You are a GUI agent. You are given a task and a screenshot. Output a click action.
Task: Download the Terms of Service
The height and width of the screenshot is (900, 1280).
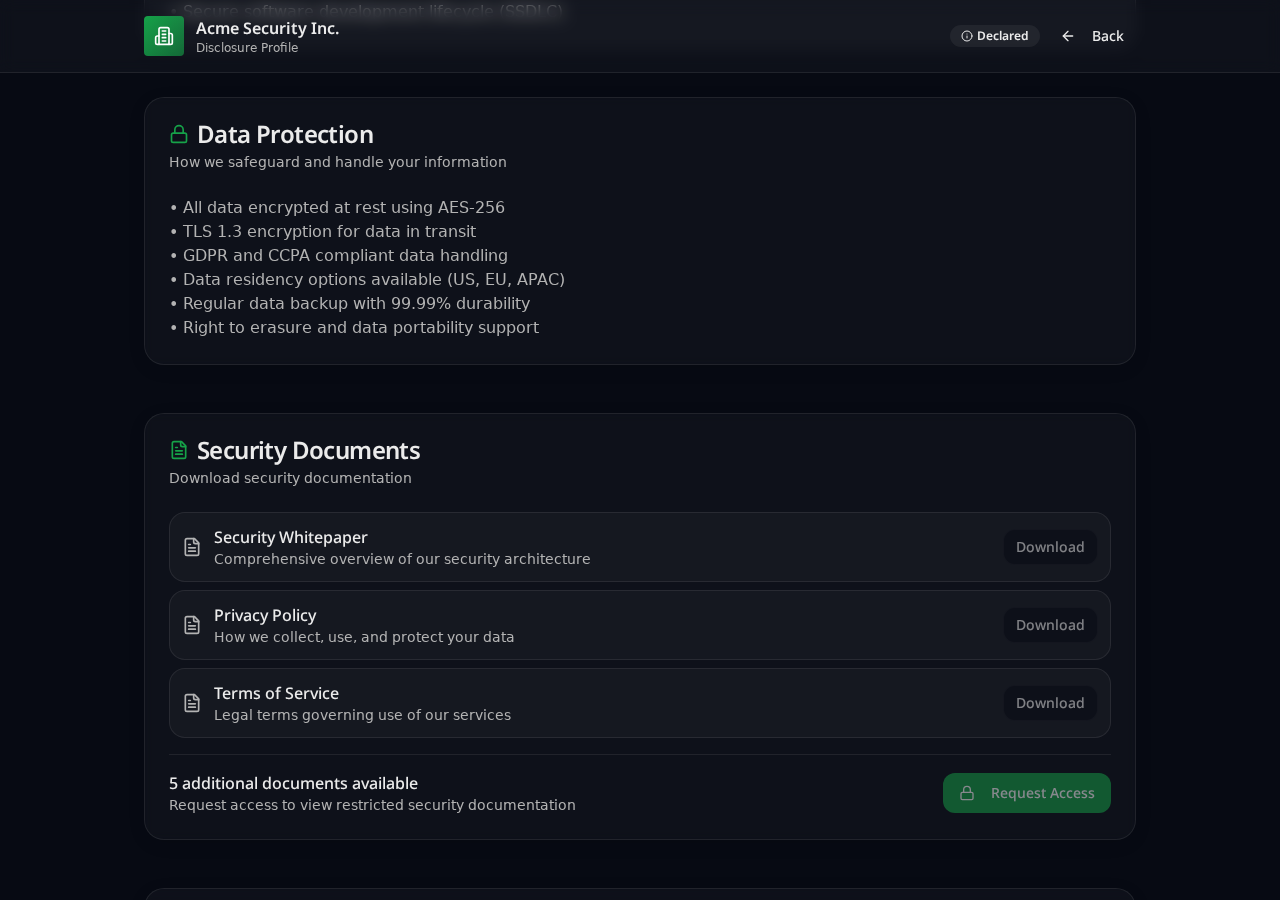pyautogui.click(x=1050, y=703)
